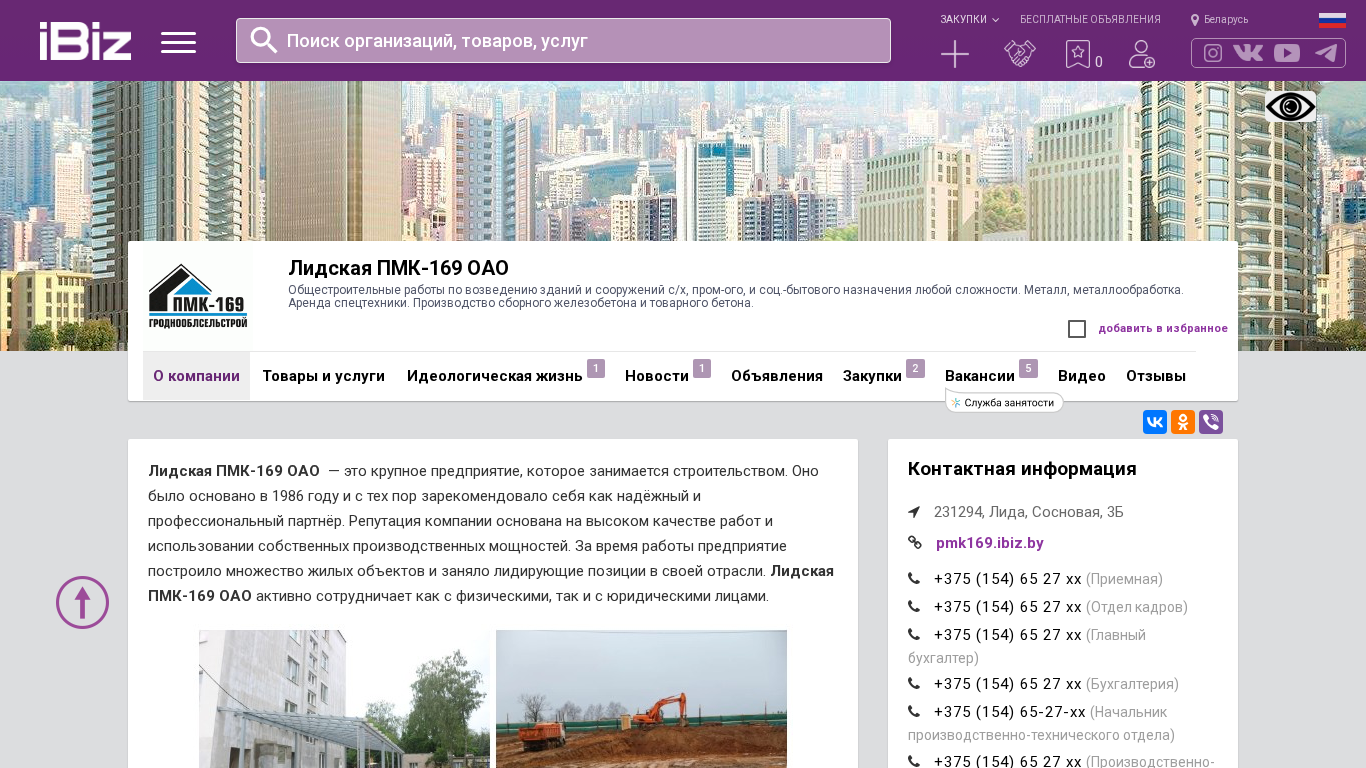The width and height of the screenshot is (1366, 768).
Task: Click the Отдел кадров phone number
Action: (1008, 607)
